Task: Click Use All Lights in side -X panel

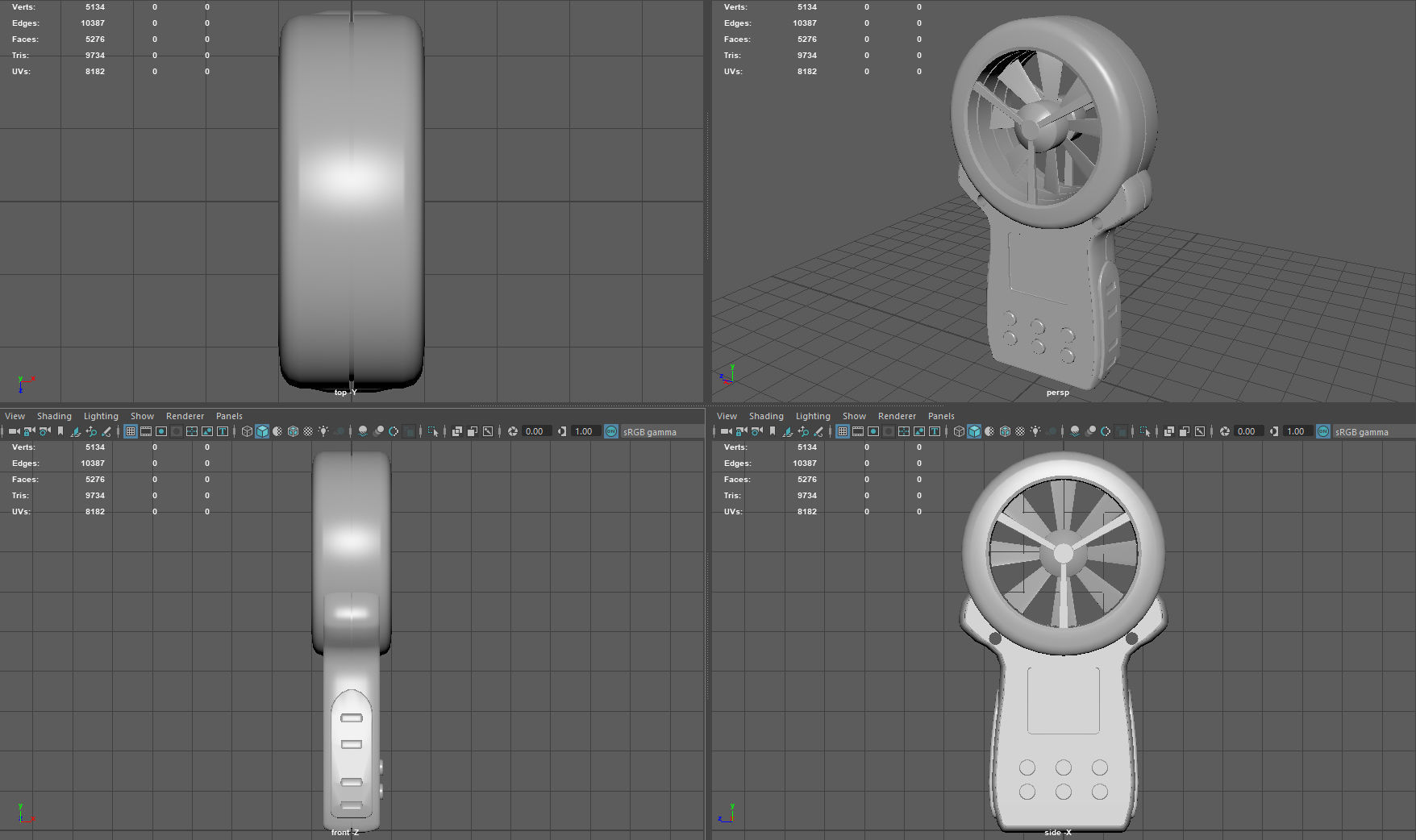Action: [1035, 431]
